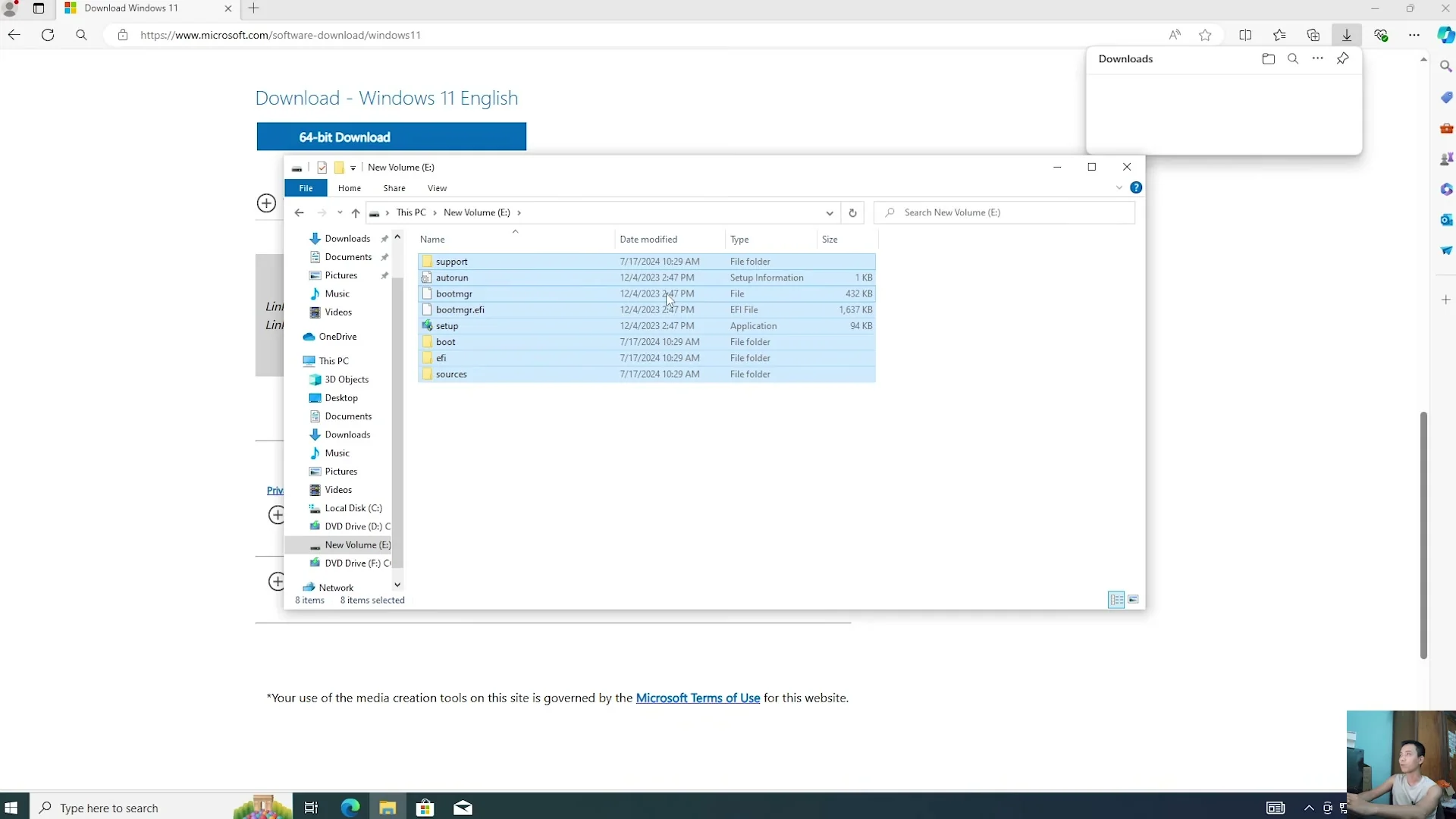Click the Search New Volume (E:) field
The height and width of the screenshot is (819, 1456).
(x=1004, y=213)
